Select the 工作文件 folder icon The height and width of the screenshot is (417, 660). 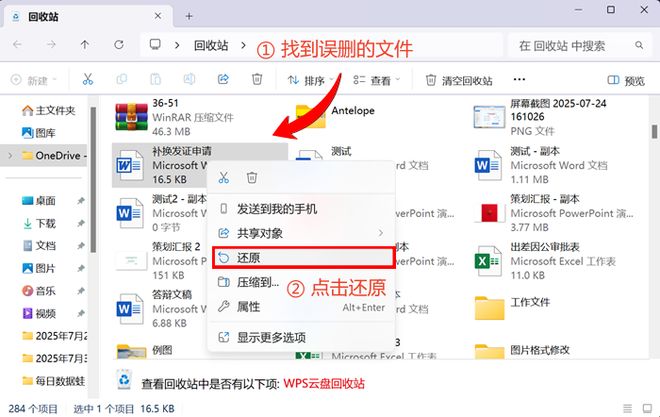489,308
